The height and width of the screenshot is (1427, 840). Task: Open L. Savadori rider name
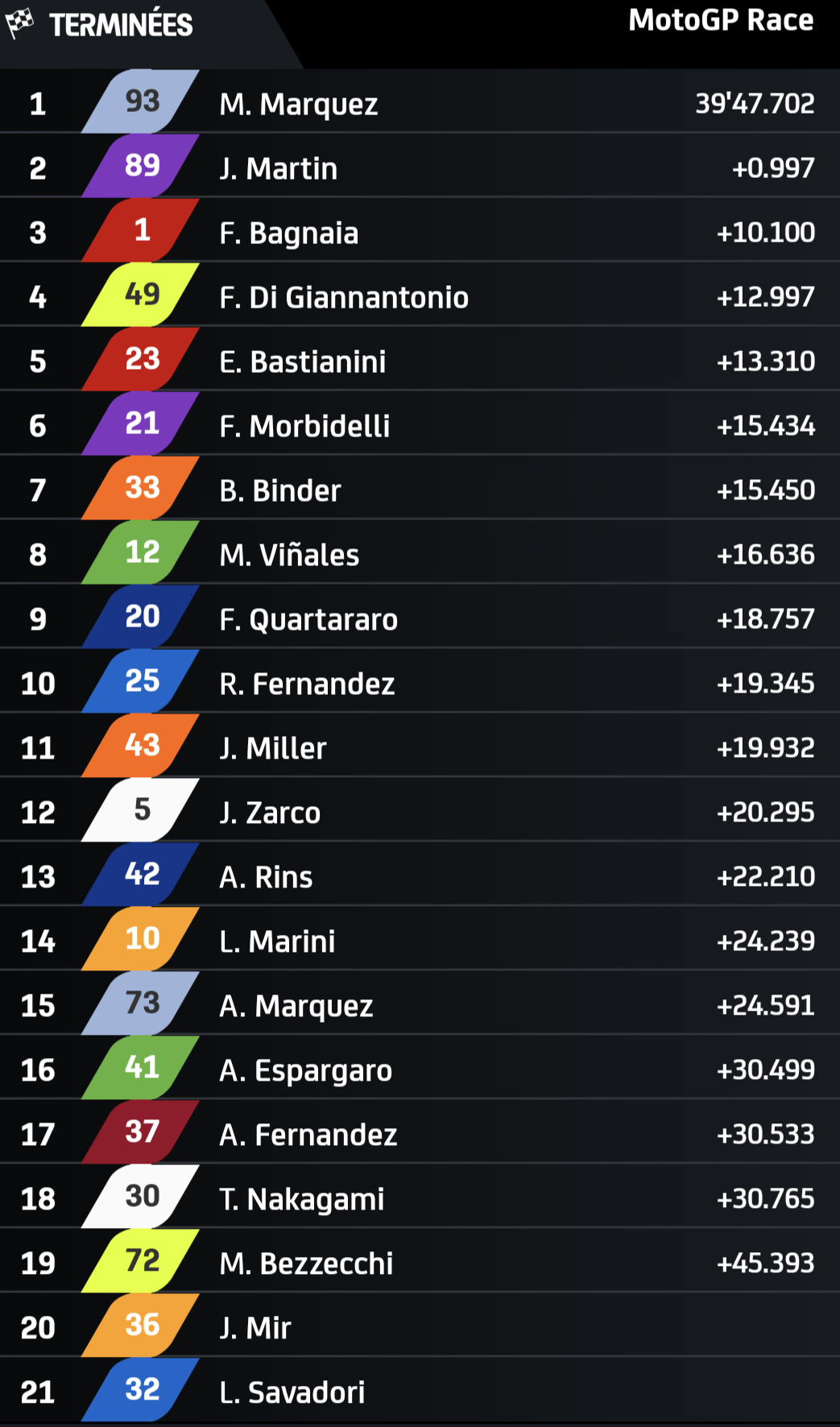[292, 1392]
